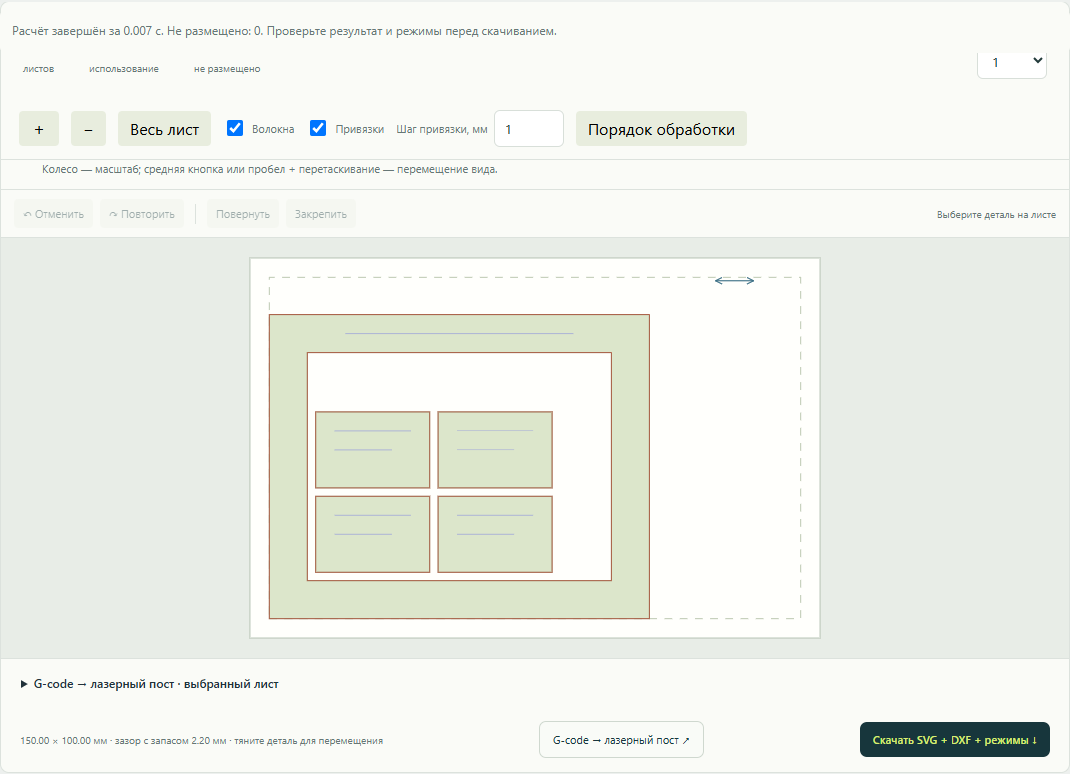Select the top-right small rectangle part
This screenshot has width=1070, height=774.
[x=495, y=450]
